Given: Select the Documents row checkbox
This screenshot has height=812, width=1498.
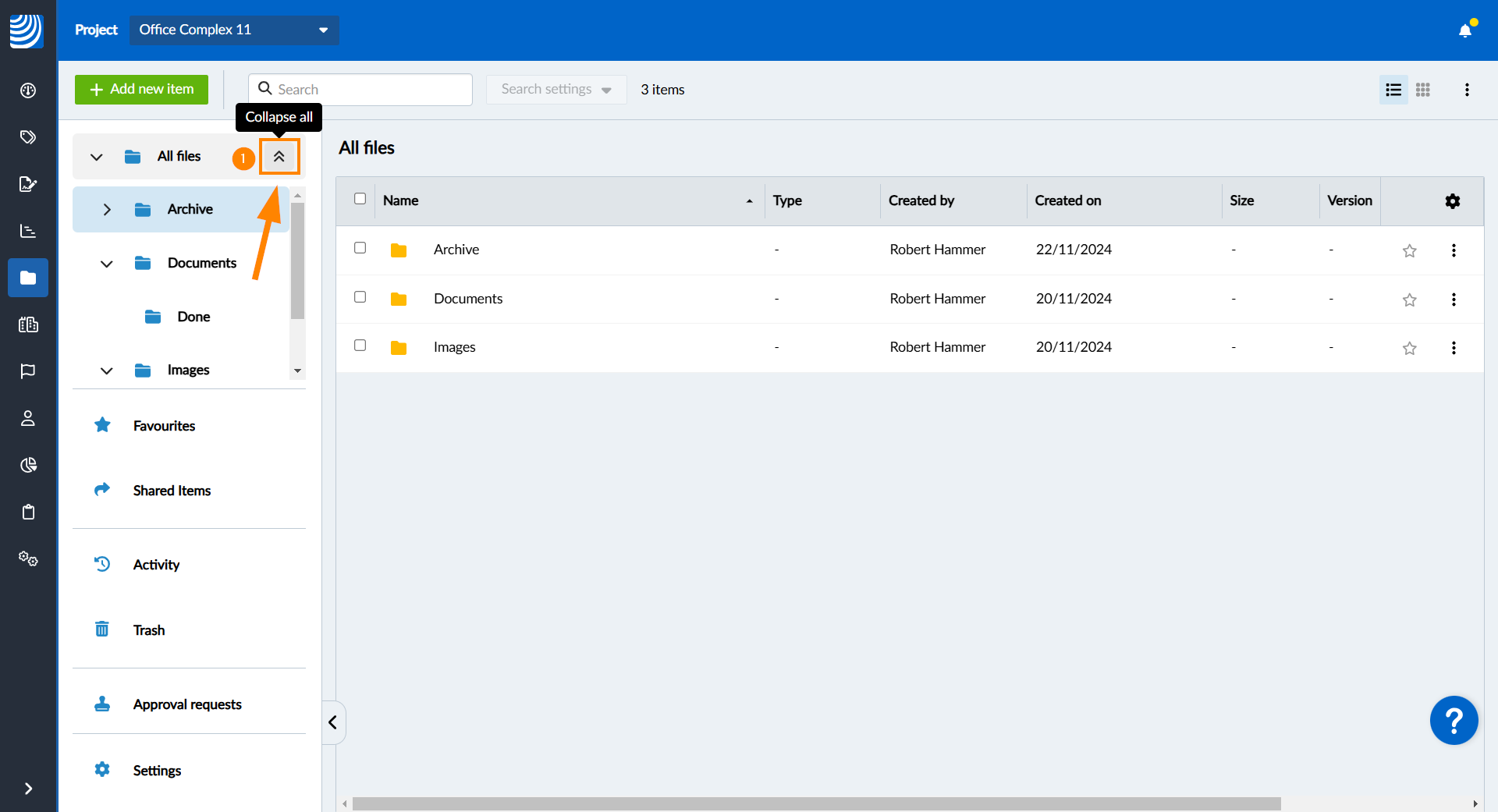Looking at the screenshot, I should (x=360, y=297).
